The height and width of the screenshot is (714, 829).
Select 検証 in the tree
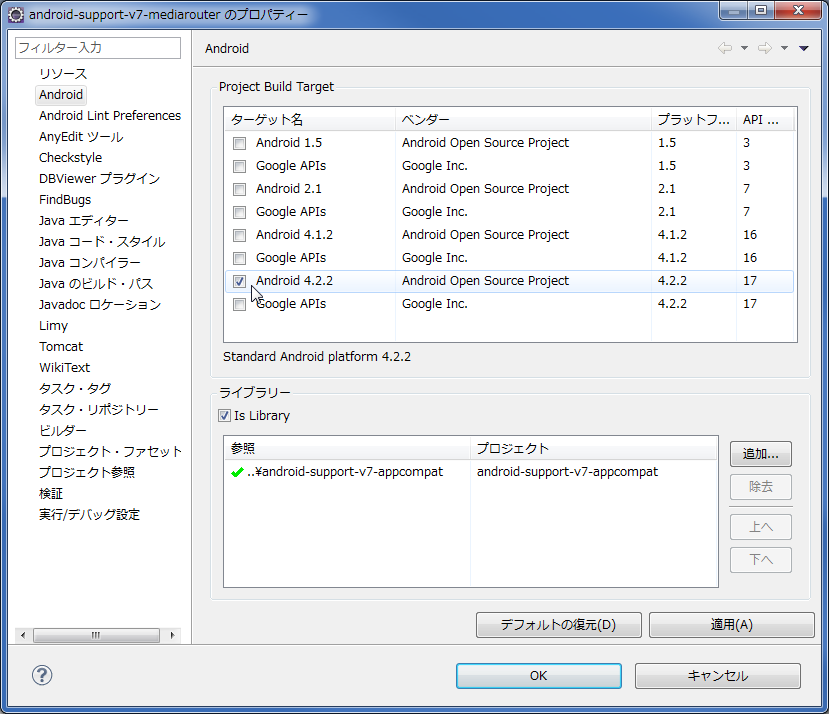tap(51, 493)
